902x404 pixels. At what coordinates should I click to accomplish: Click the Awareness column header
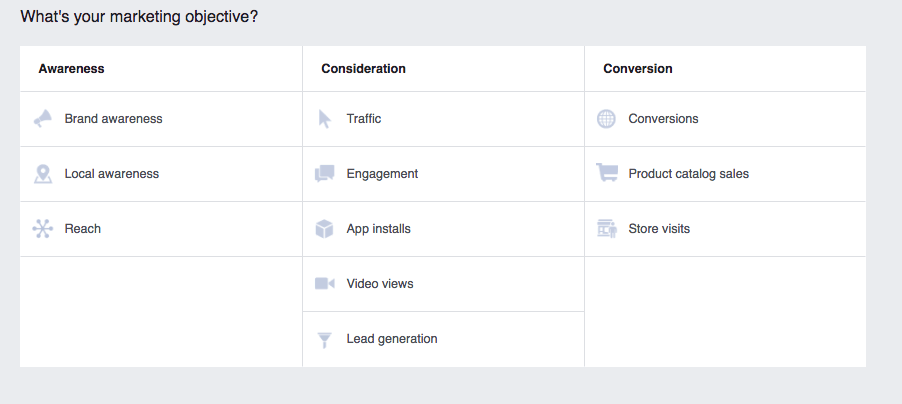(x=71, y=68)
